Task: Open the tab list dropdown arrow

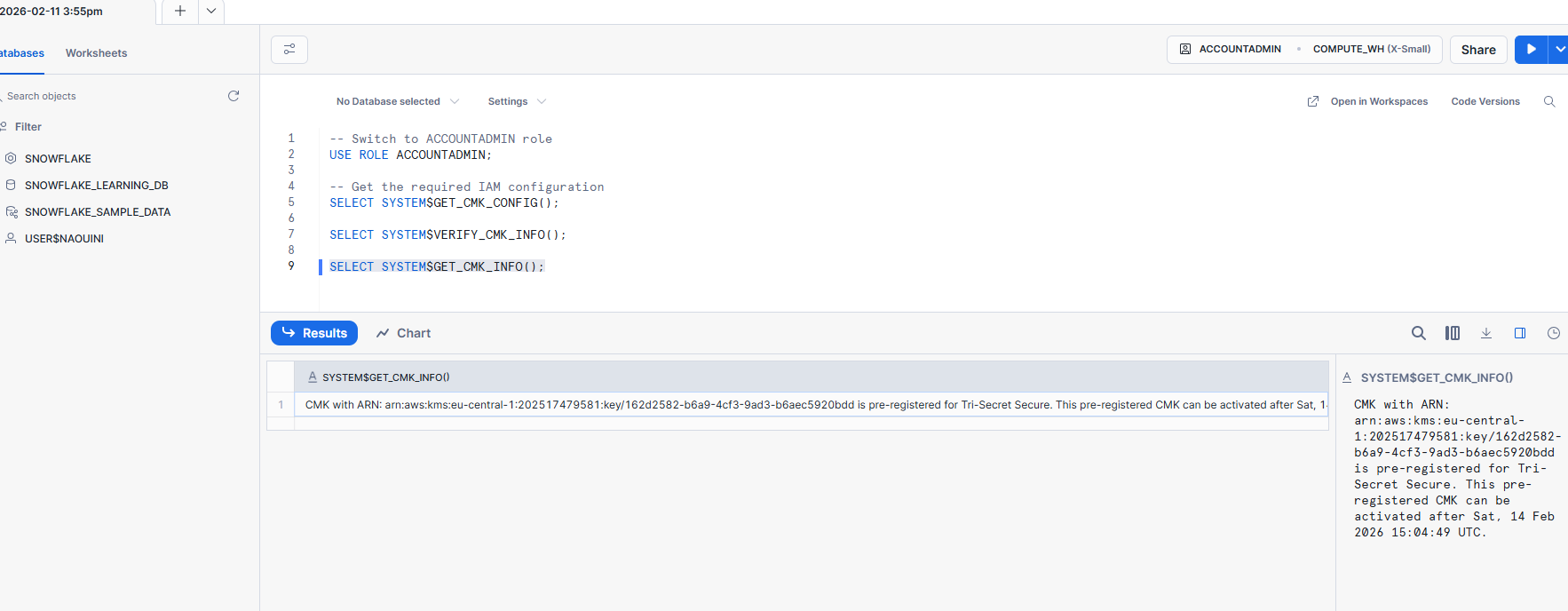Action: [x=211, y=12]
